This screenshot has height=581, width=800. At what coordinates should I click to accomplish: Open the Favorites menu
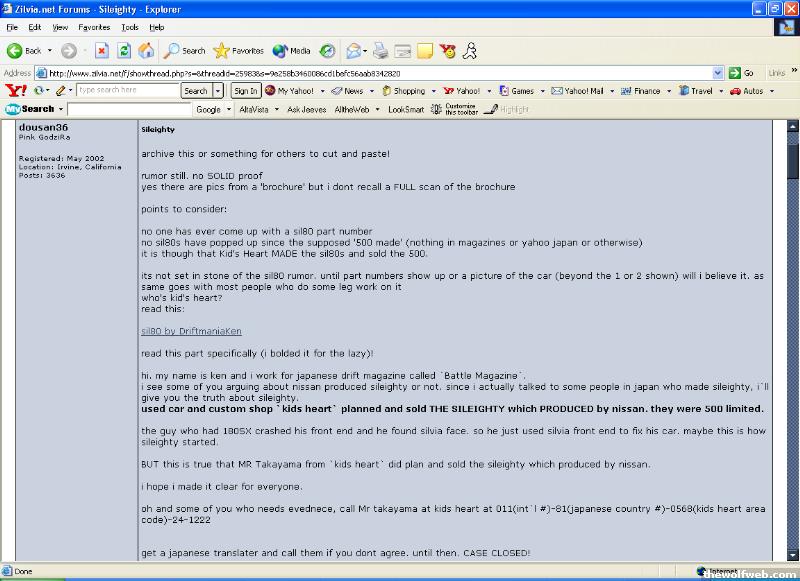click(x=94, y=27)
